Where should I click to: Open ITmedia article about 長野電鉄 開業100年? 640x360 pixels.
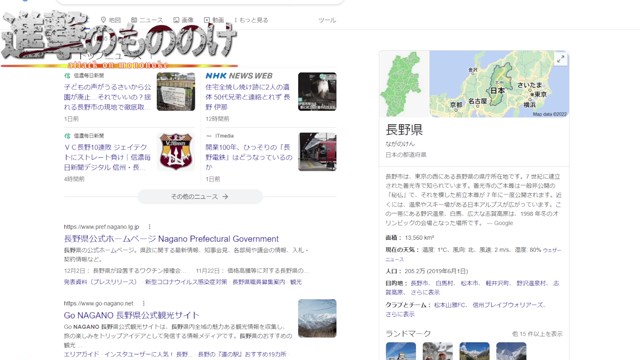coord(249,157)
